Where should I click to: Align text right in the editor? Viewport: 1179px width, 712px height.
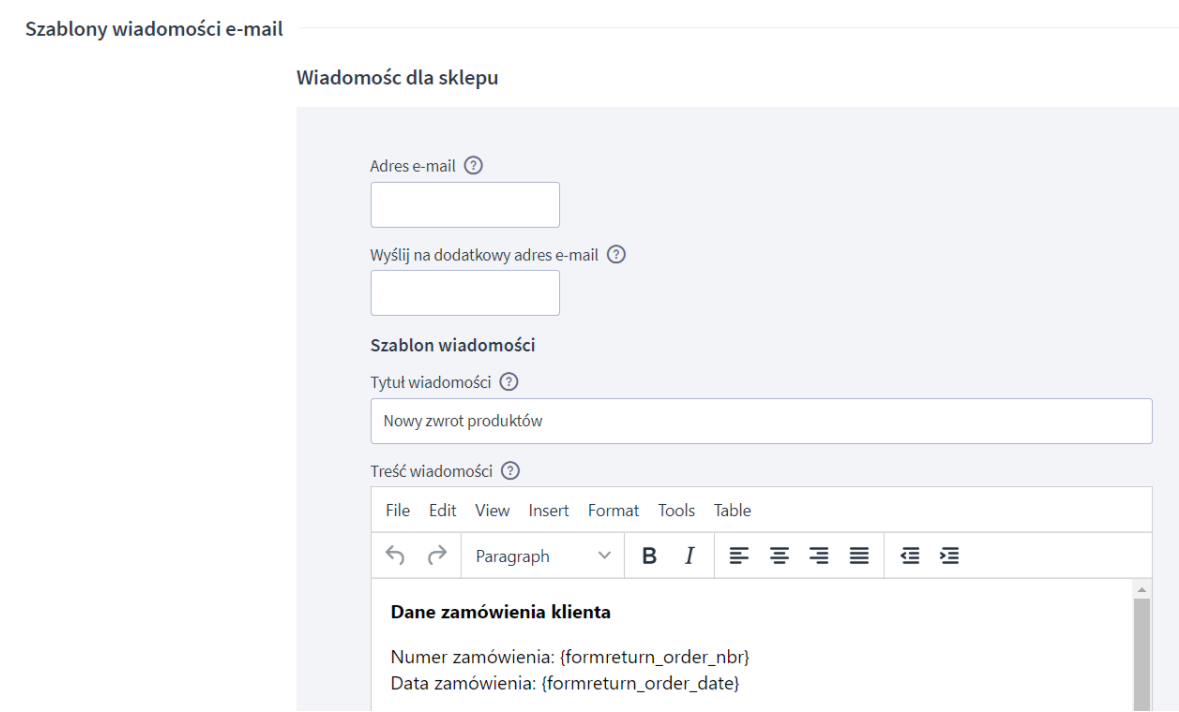[819, 556]
